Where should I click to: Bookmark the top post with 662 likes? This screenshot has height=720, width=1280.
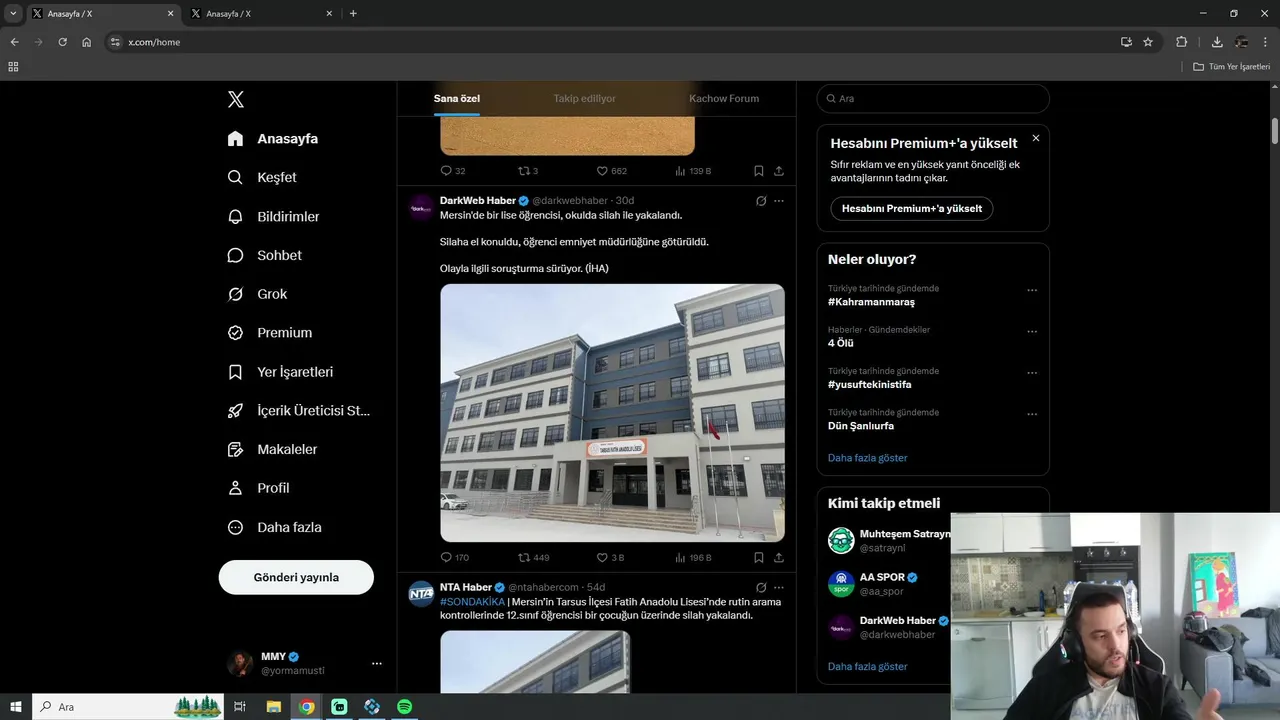pyautogui.click(x=759, y=171)
